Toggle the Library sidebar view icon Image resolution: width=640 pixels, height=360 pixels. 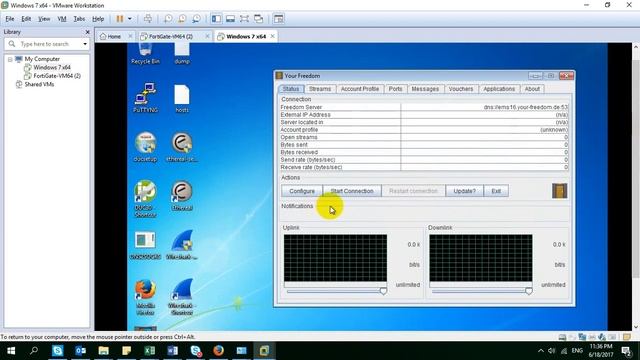tap(216, 19)
